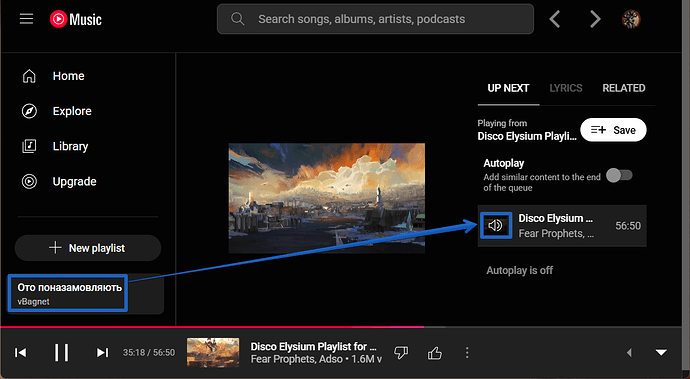
Task: Click the Library music icon
Action: 29,146
